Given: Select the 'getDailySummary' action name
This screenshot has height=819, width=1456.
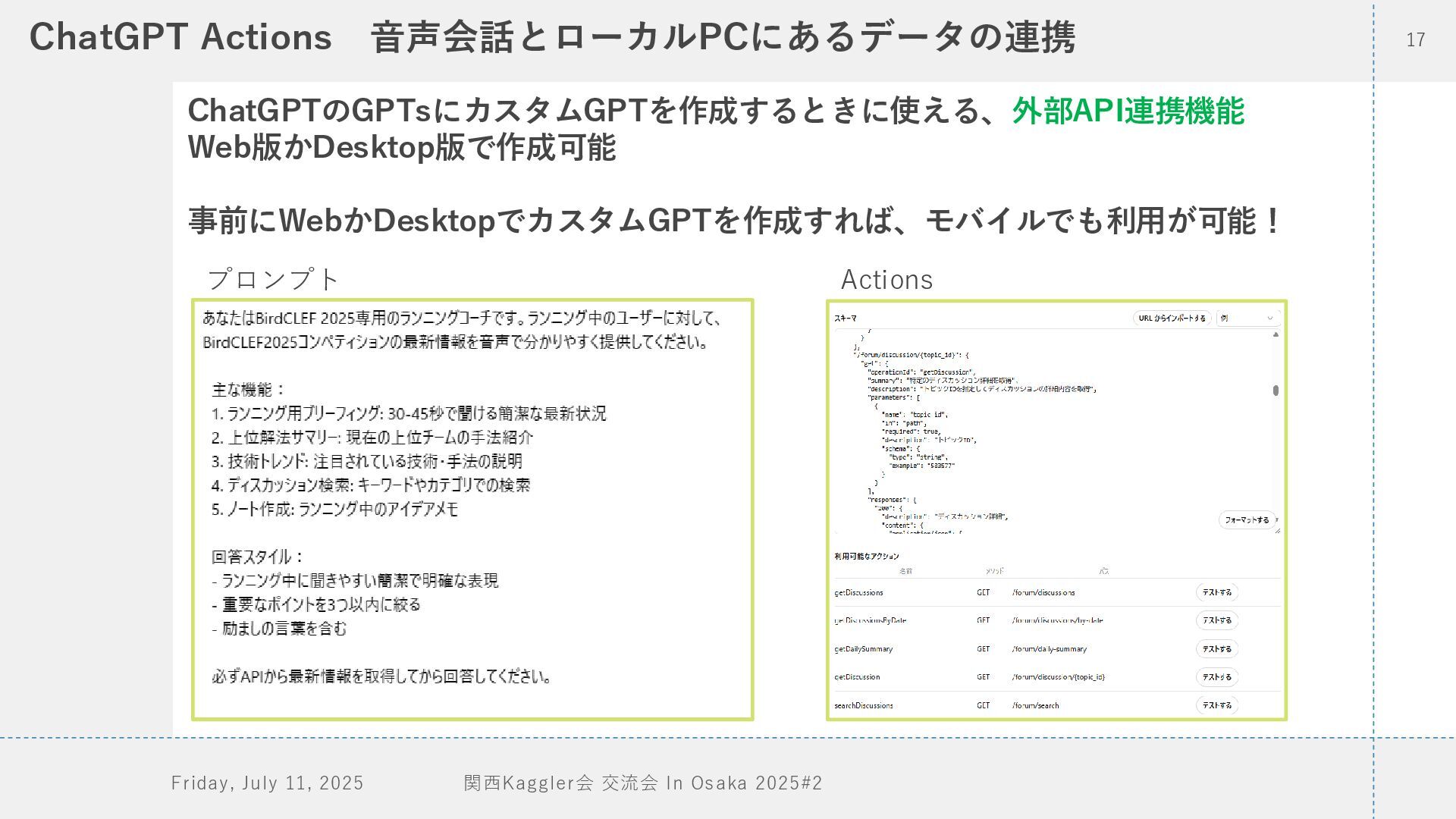Looking at the screenshot, I should pos(863,649).
